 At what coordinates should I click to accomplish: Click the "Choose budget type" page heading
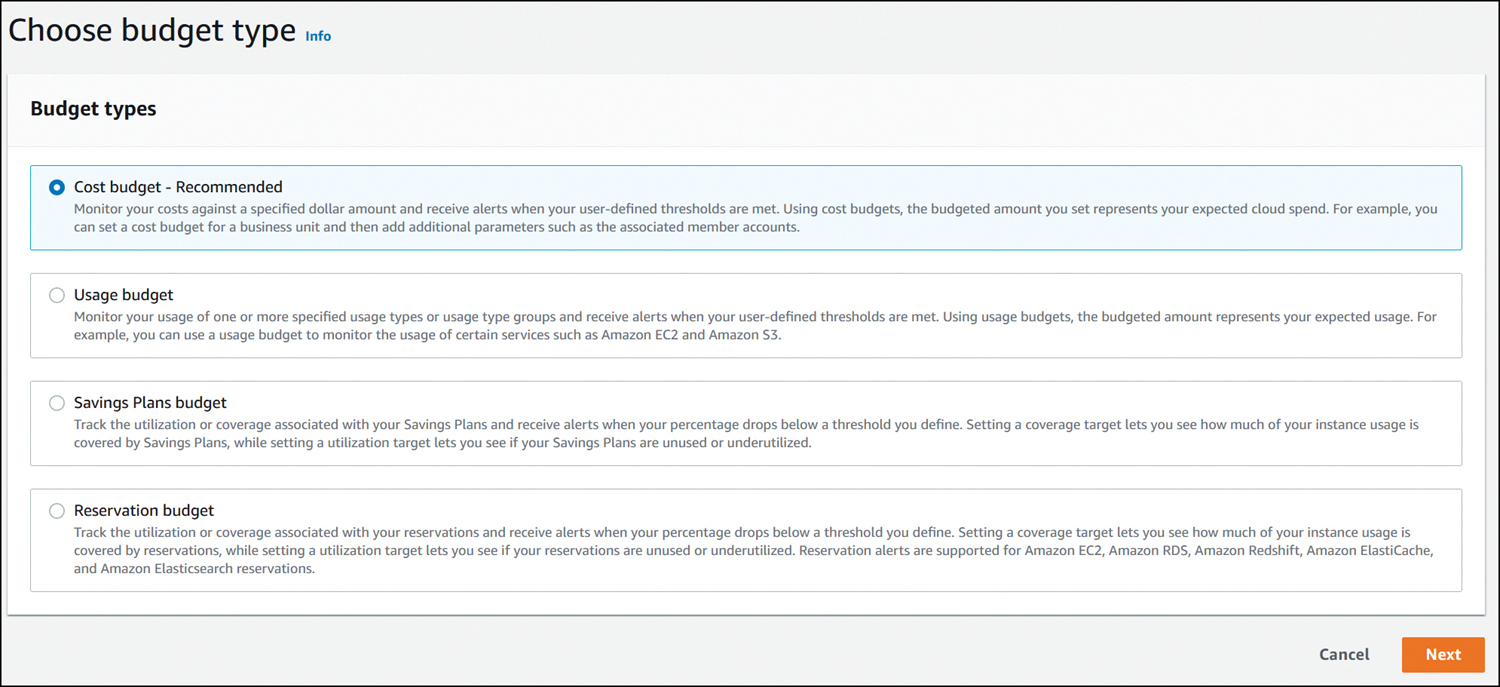[152, 30]
